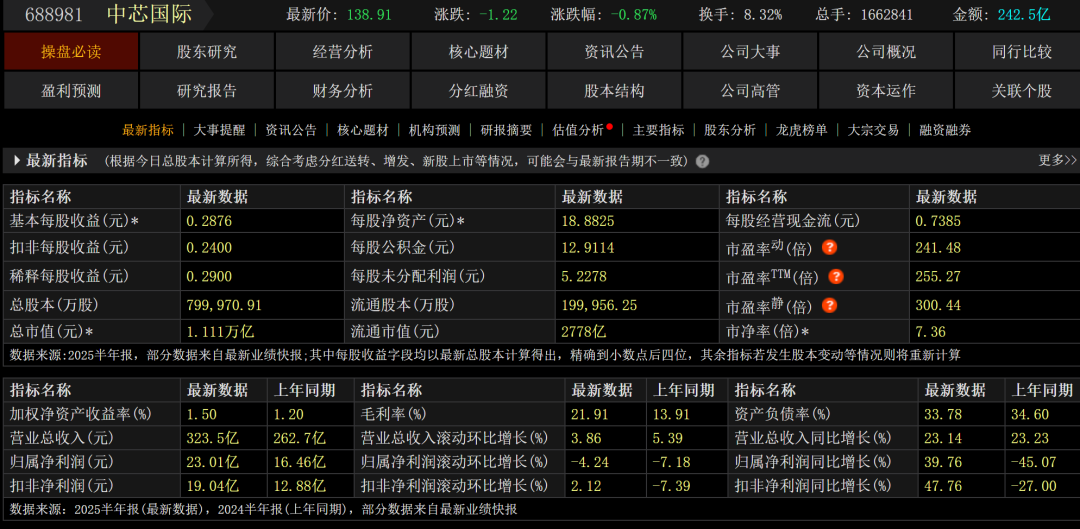Go to 资本运作 tab
This screenshot has width=1080, height=529.
(x=886, y=90)
